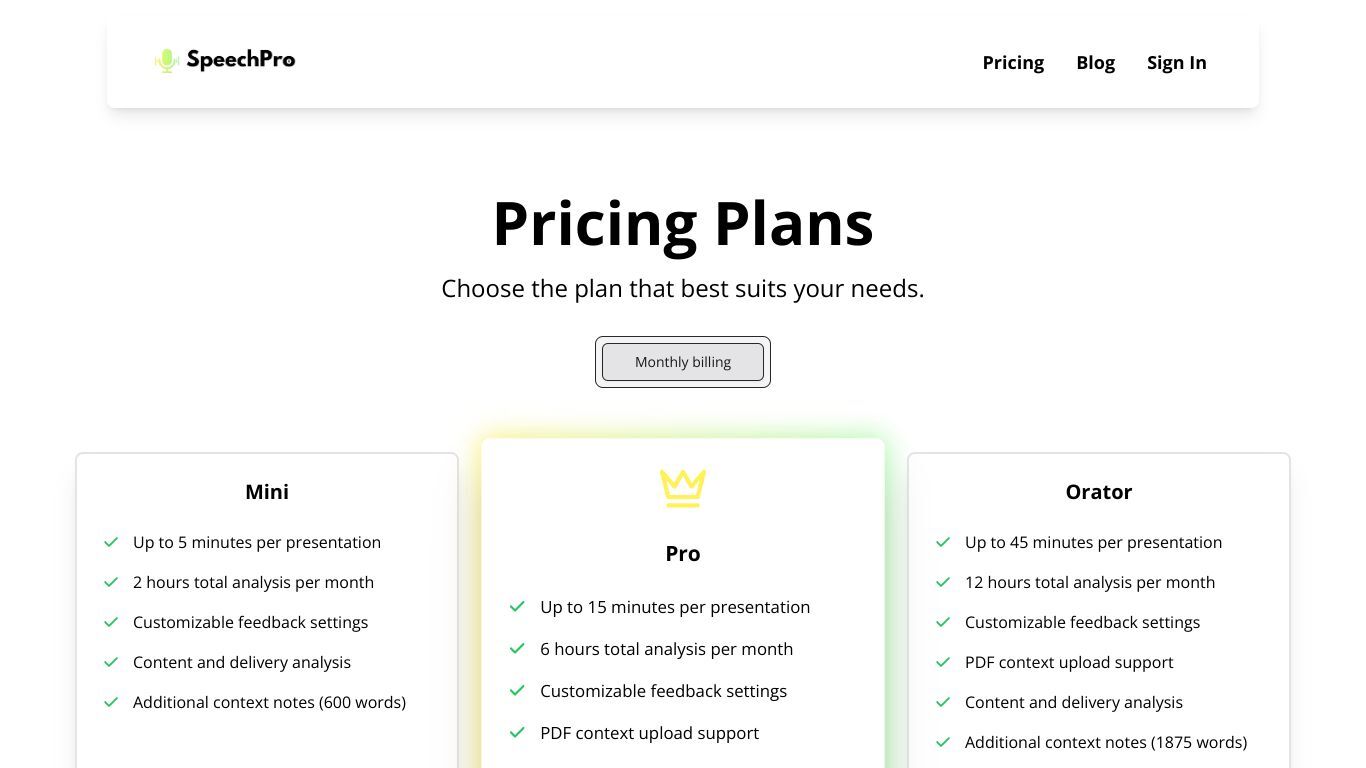Click the SpeechPro brand name text

click(241, 60)
